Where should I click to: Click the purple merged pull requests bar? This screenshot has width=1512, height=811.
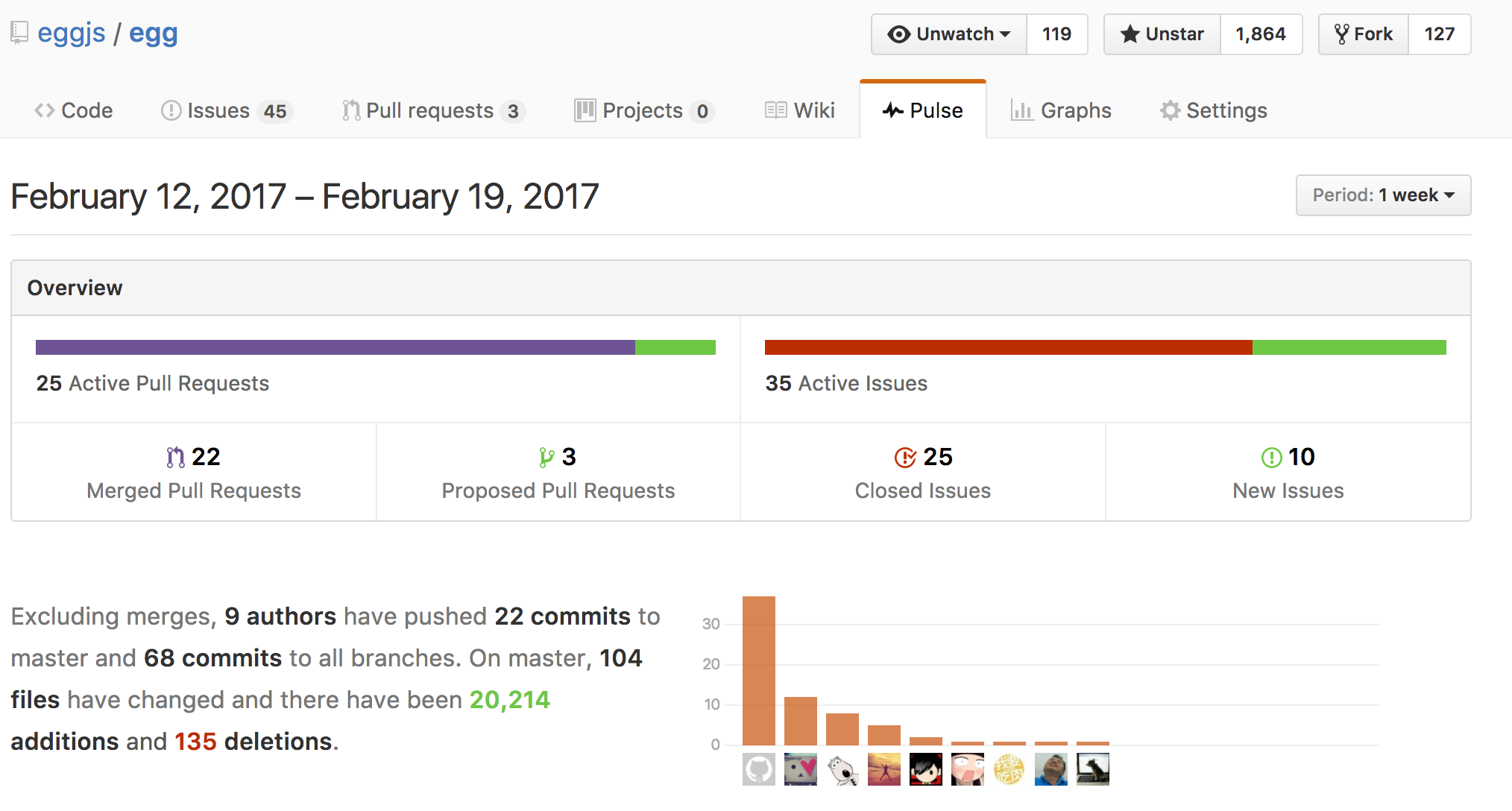point(336,347)
